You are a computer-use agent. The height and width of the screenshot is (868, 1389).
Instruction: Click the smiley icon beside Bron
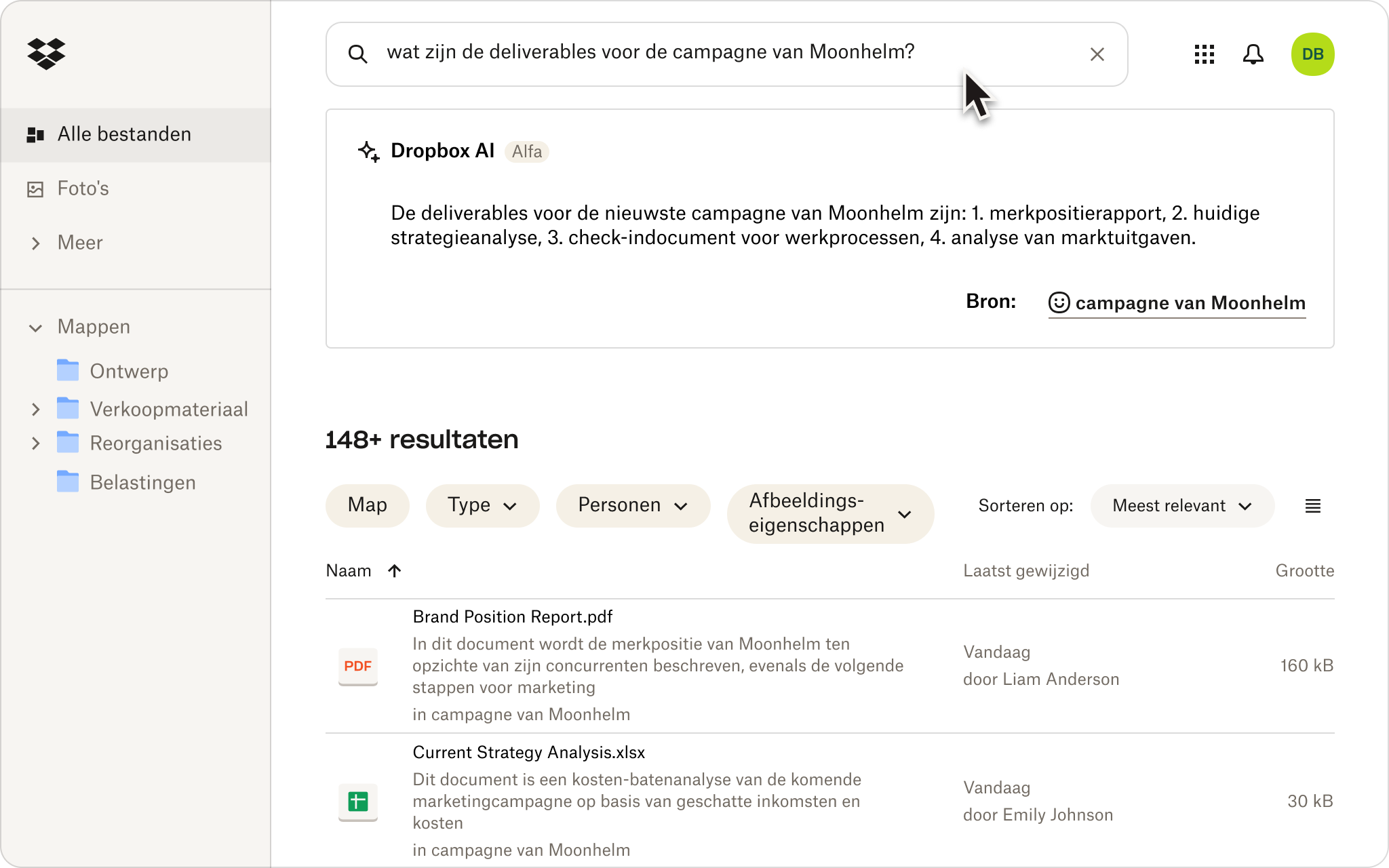[x=1059, y=302]
